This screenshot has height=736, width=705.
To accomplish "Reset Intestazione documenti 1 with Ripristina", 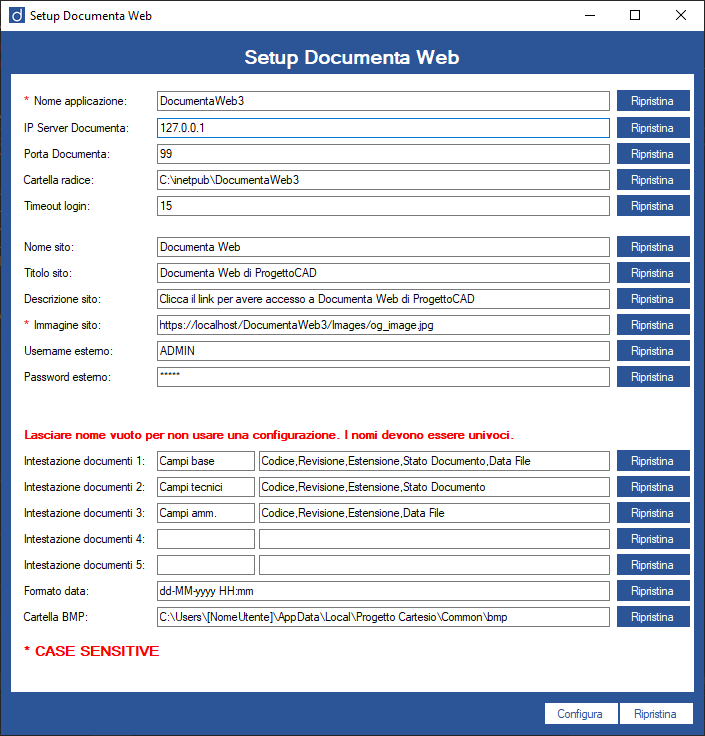I will pyautogui.click(x=653, y=461).
